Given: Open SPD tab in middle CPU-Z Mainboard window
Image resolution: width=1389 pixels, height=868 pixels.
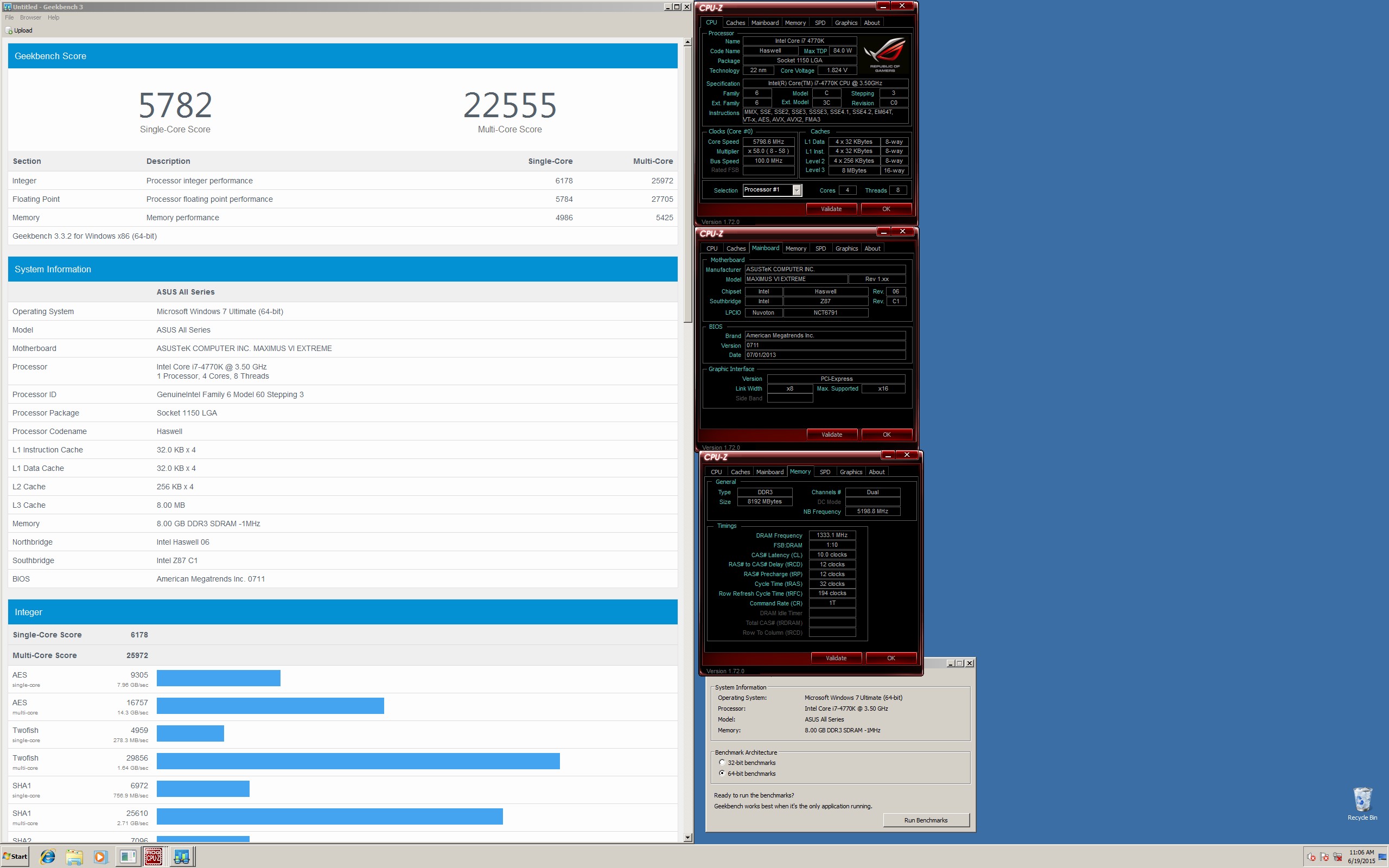Looking at the screenshot, I should point(820,248).
